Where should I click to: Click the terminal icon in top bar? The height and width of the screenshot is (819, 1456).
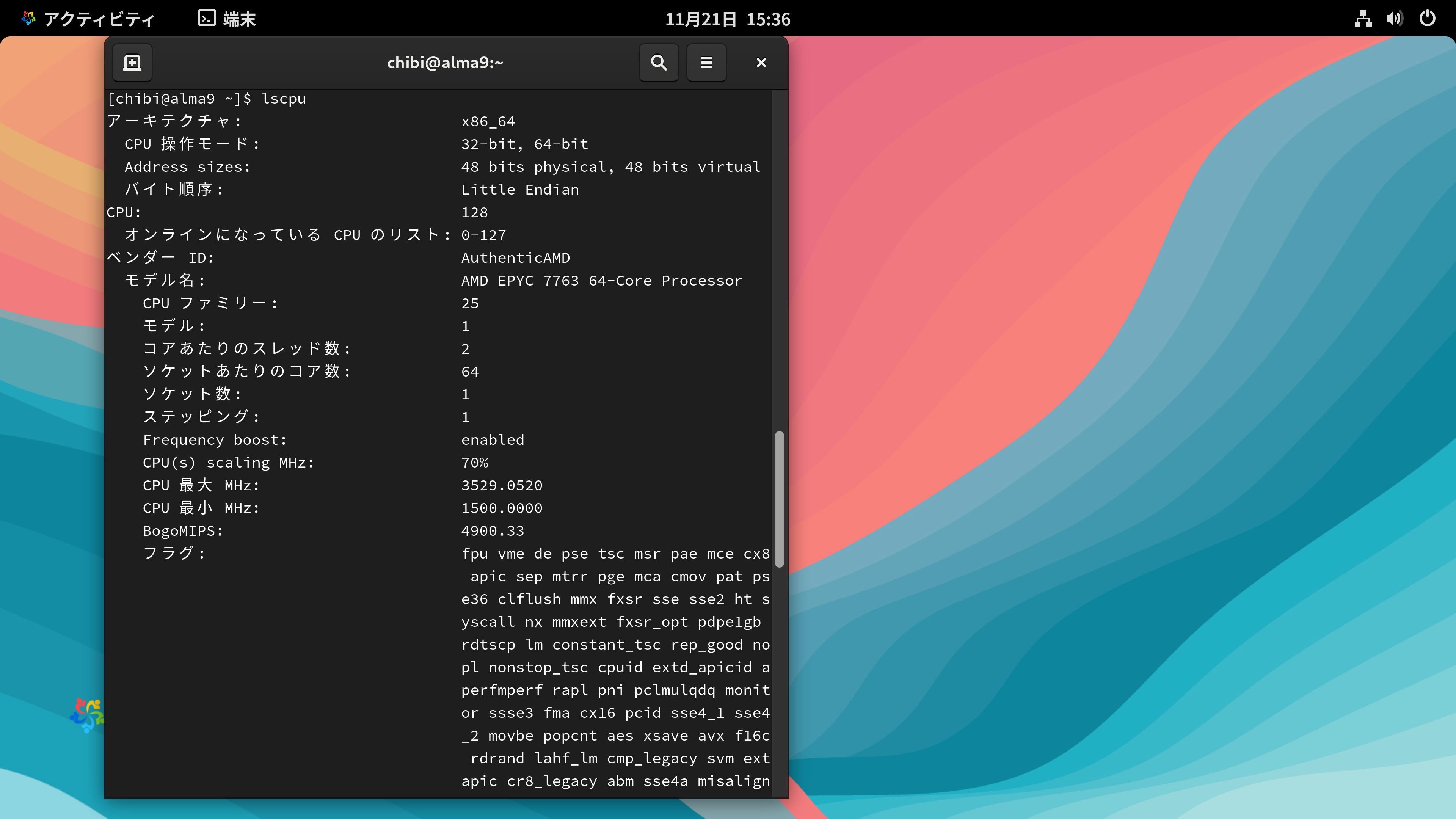pyautogui.click(x=207, y=18)
